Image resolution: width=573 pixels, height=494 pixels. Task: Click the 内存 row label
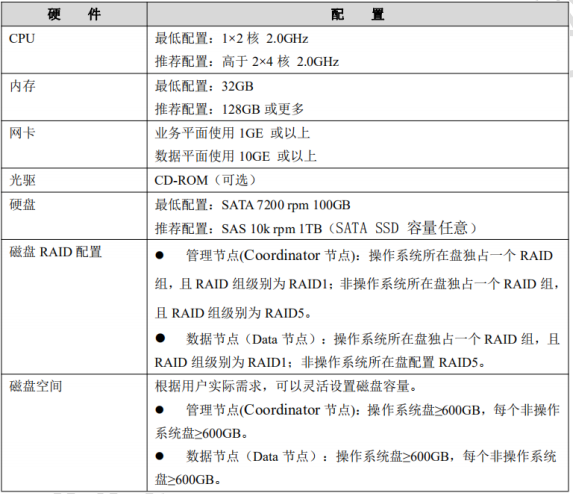[22, 86]
